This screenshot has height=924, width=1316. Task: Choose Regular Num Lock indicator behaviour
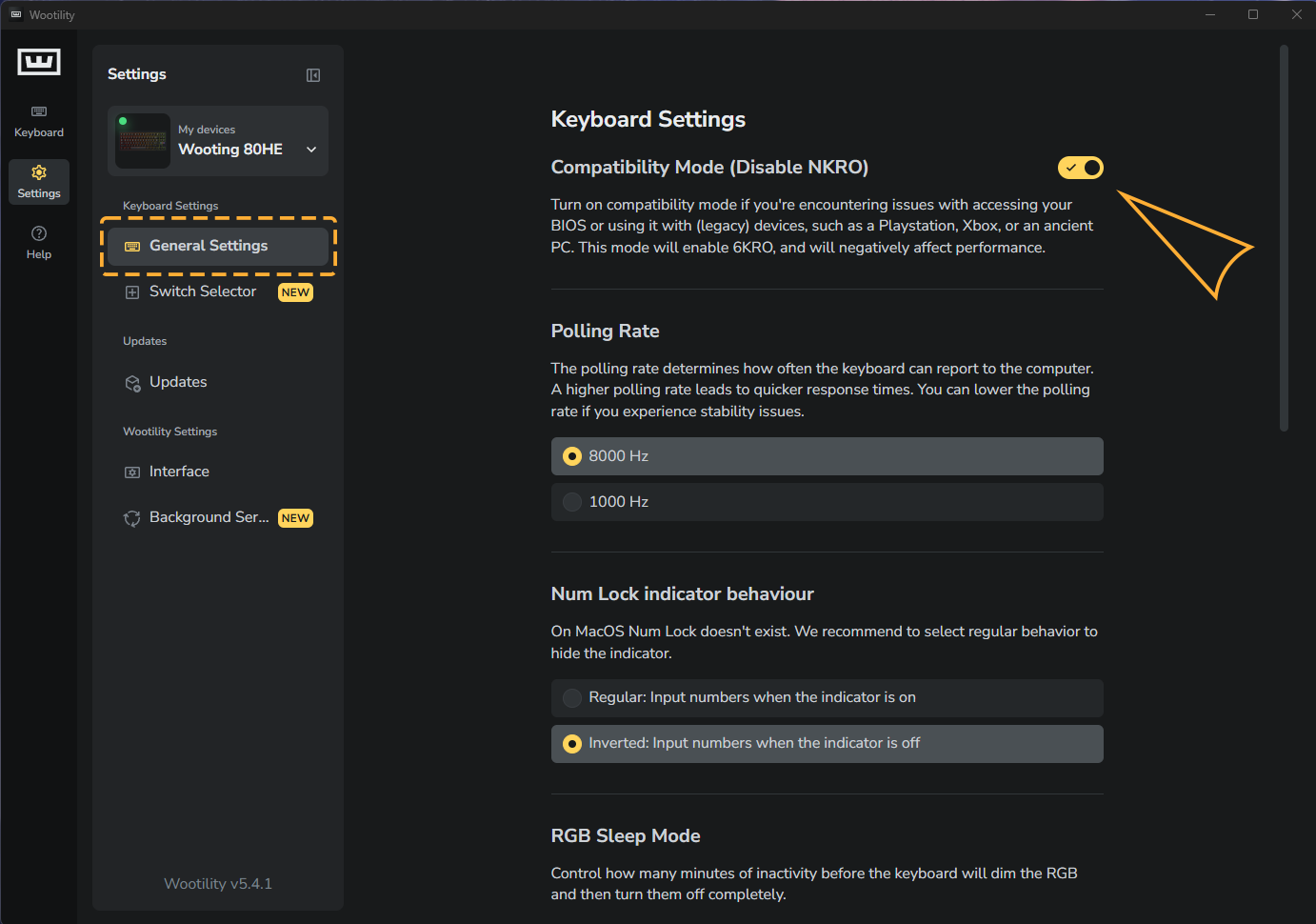coord(827,698)
